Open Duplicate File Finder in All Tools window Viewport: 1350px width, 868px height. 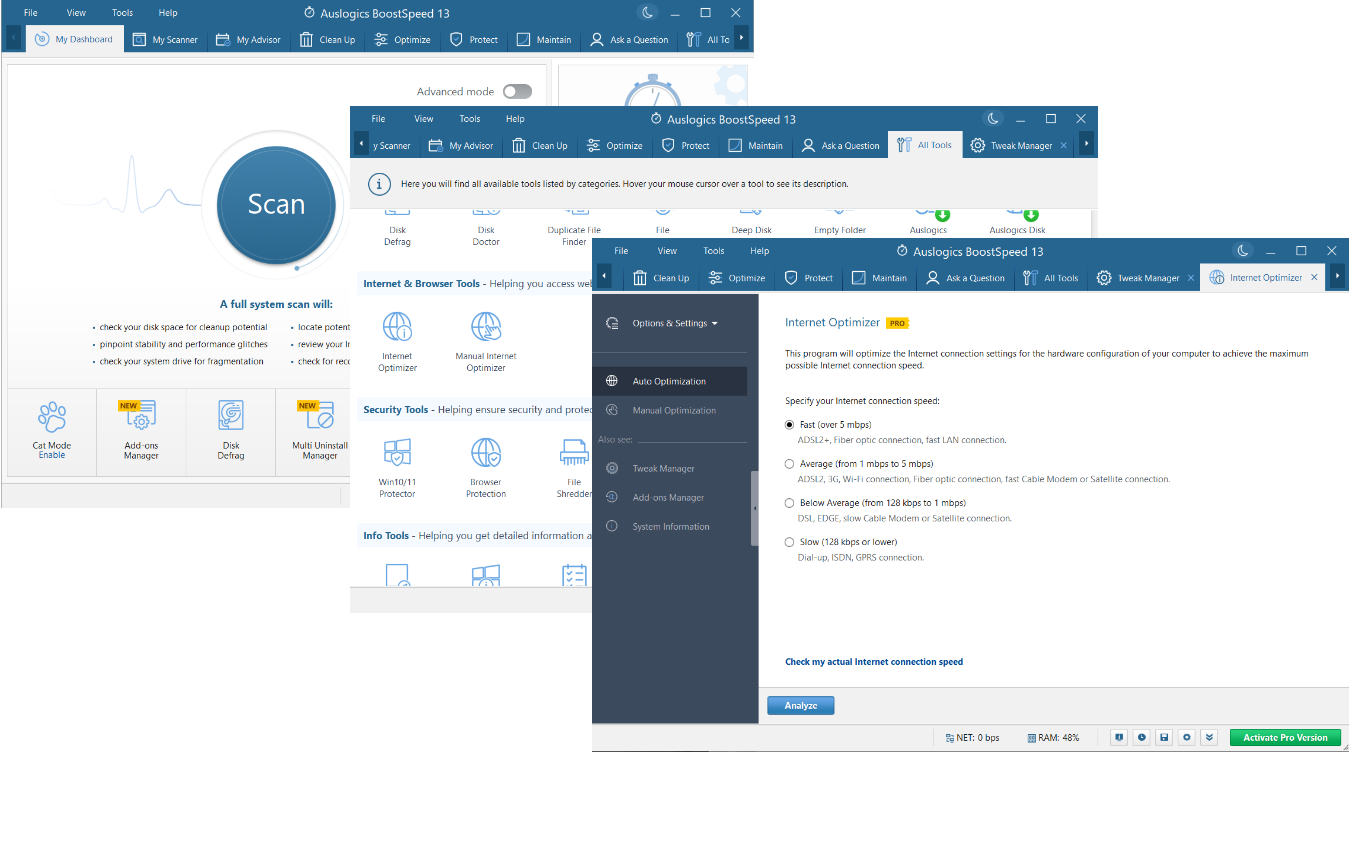(574, 228)
